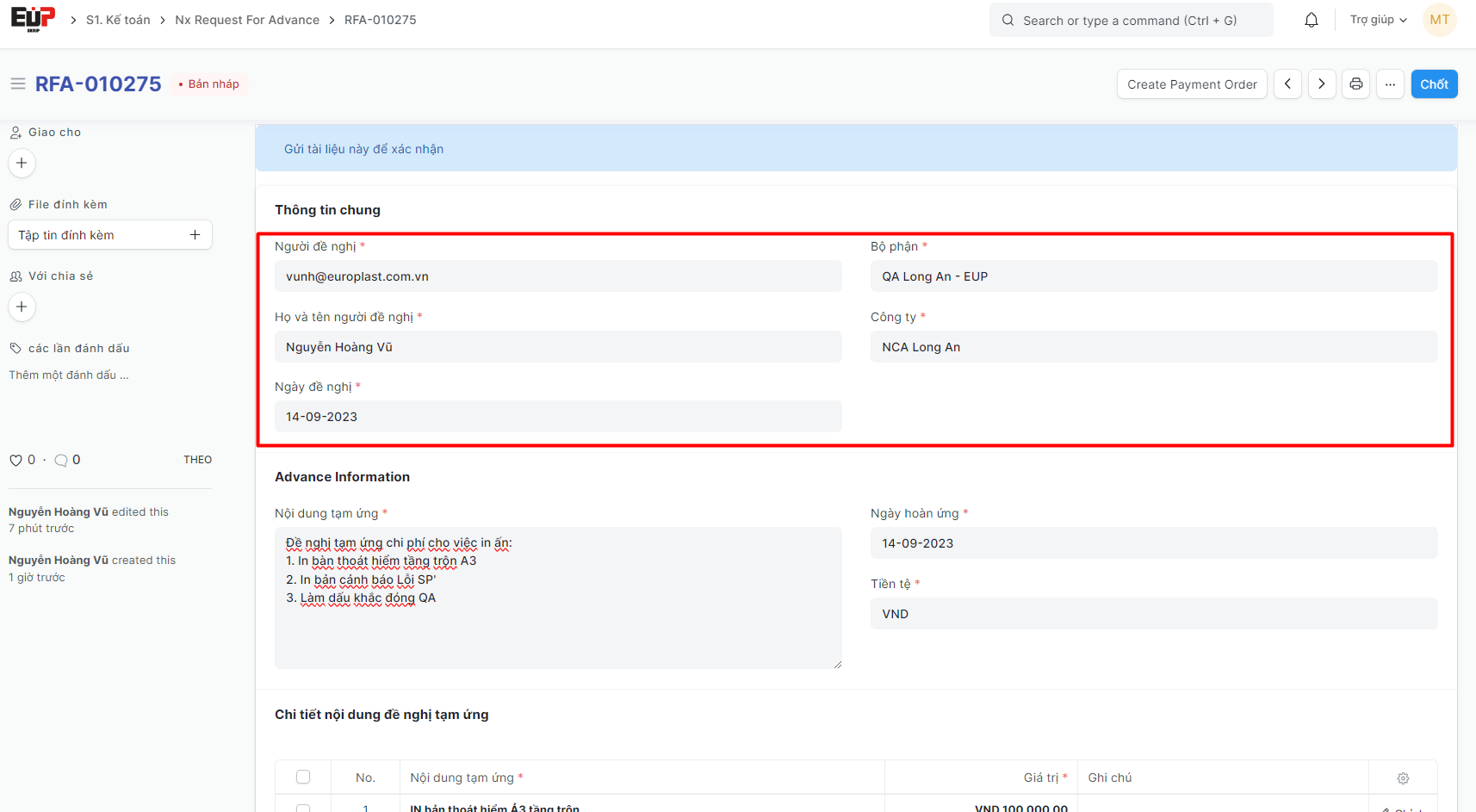The image size is (1476, 812).
Task: Tick the select-all checkbox in table header
Action: [303, 777]
